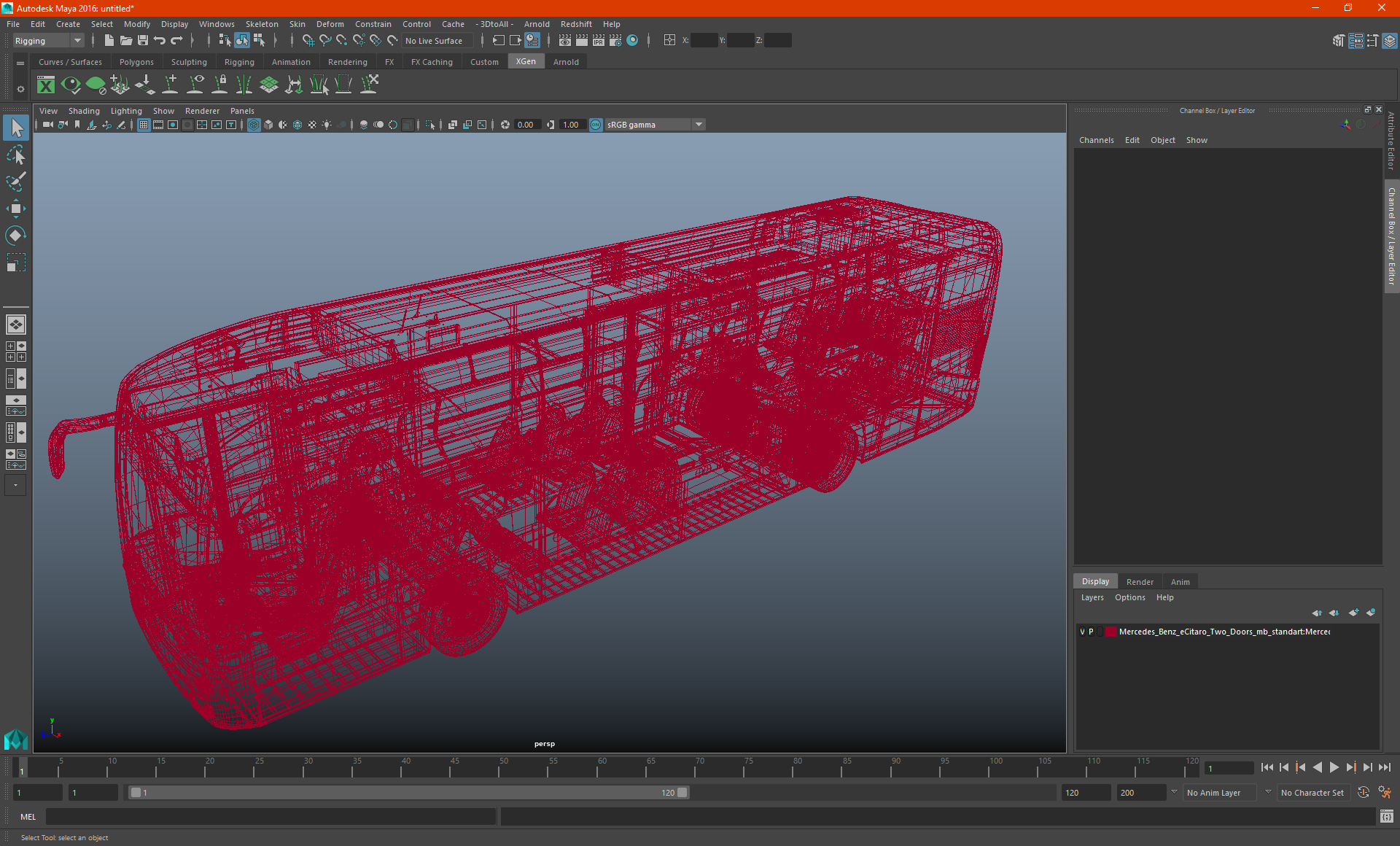The width and height of the screenshot is (1400, 846).
Task: Open No Anim Layer dropdown
Action: (x=1220, y=793)
